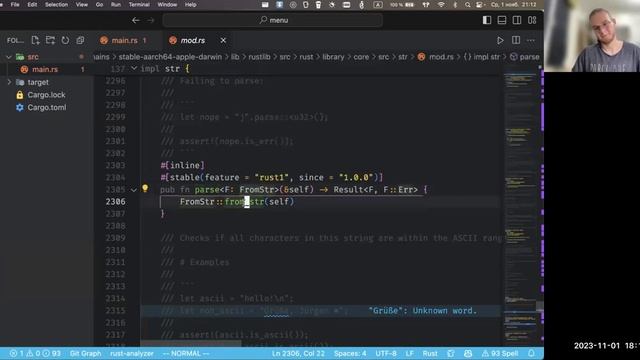The width and height of the screenshot is (640, 360).
Task: Open Cargo.toml in the Explorer
Action: click(x=47, y=107)
